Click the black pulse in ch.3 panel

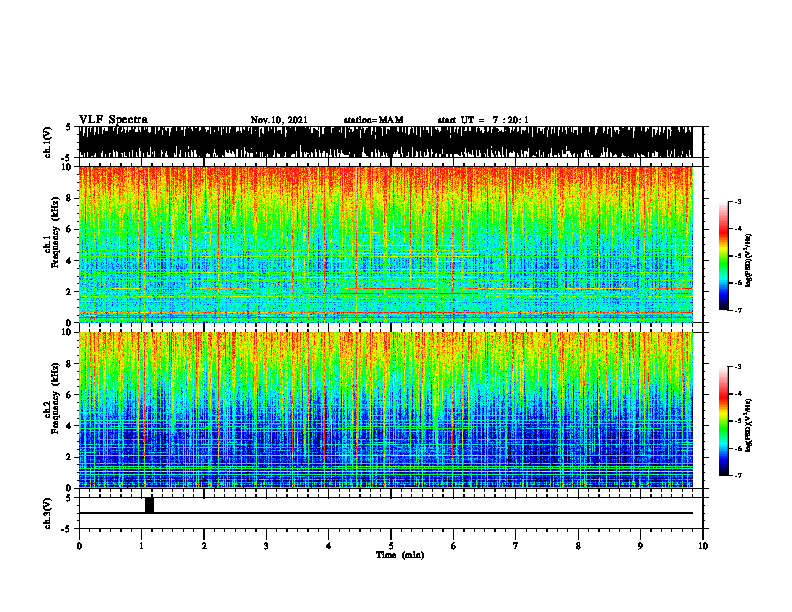149,505
